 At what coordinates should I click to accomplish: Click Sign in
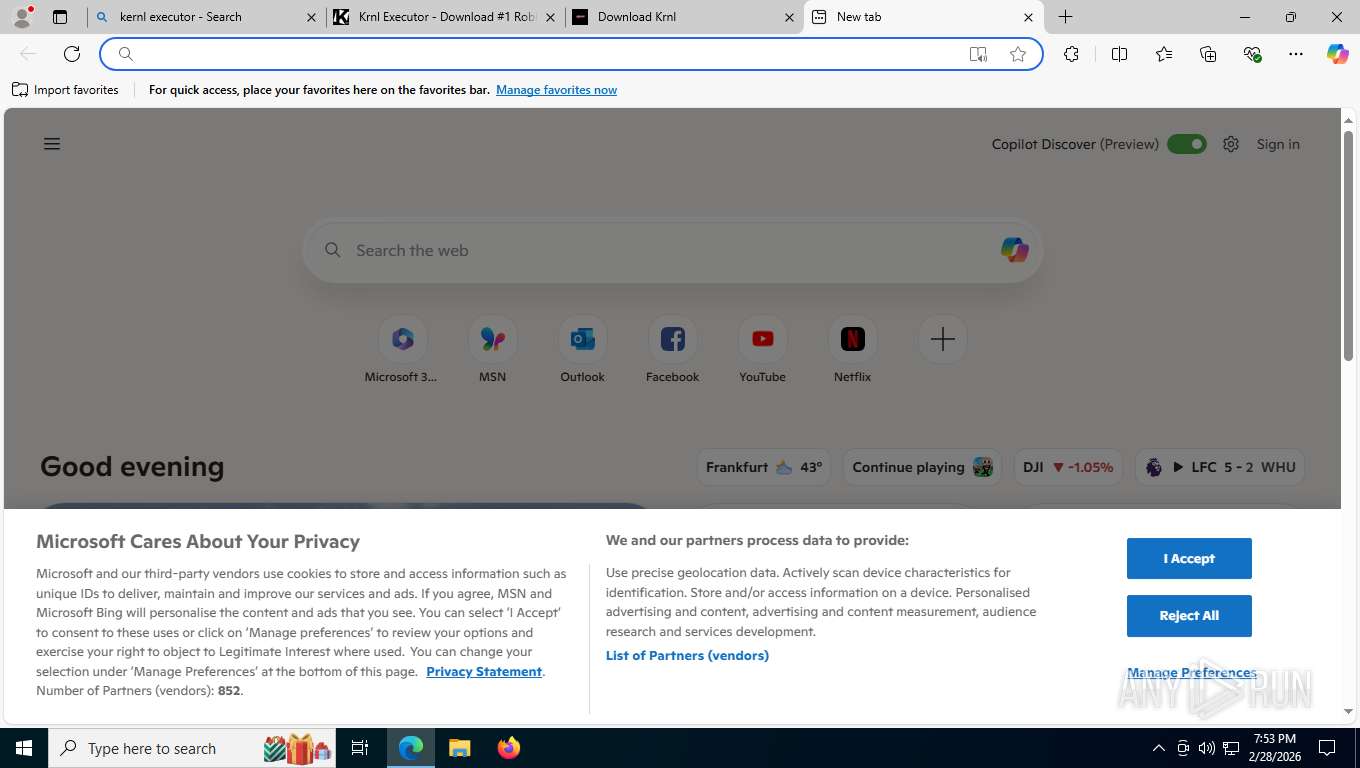pyautogui.click(x=1278, y=144)
